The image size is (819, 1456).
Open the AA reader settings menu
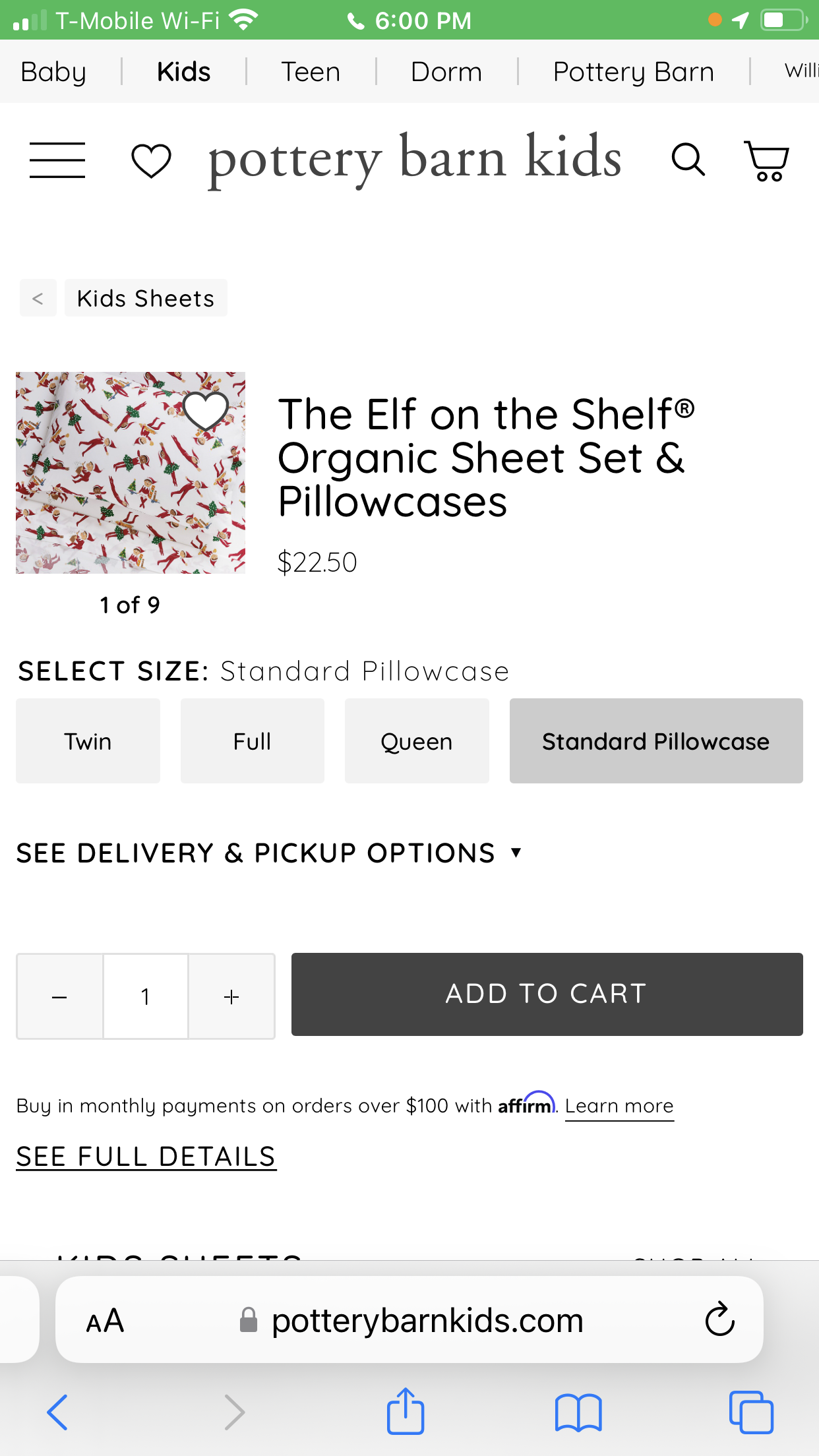pyautogui.click(x=105, y=1321)
